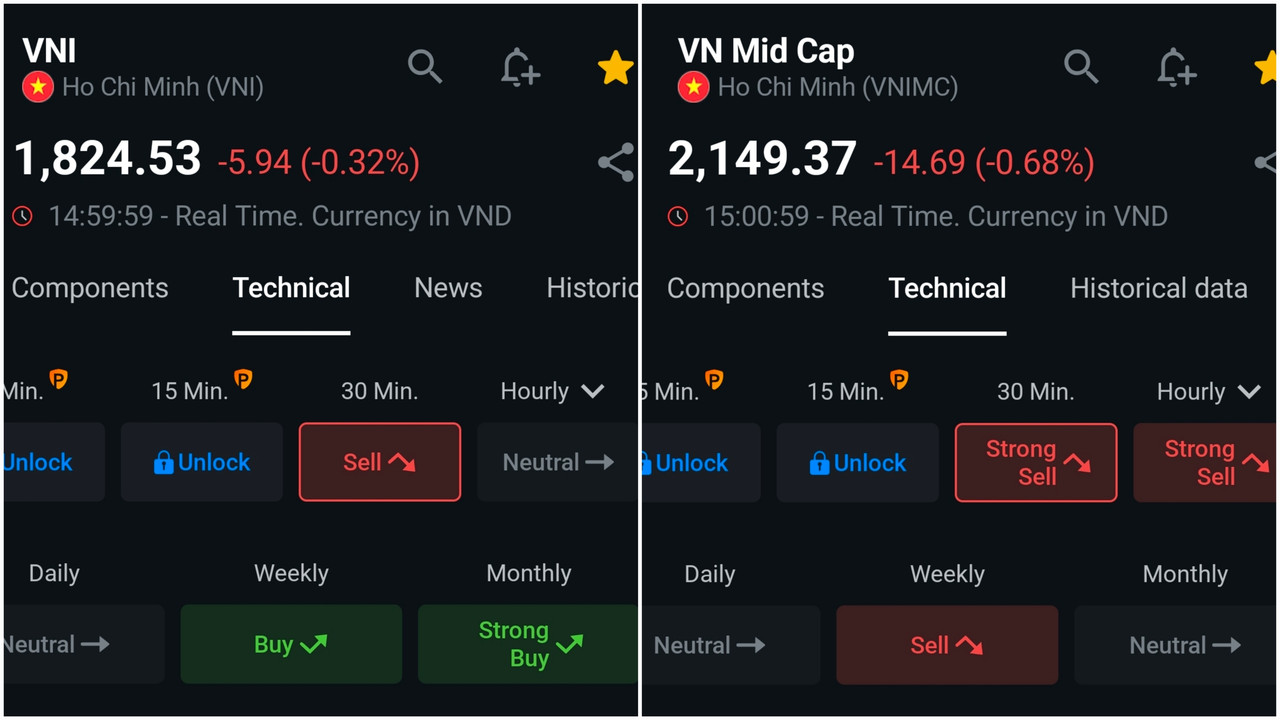Tap the clock icon next to 14:59:59
Viewport: 1280px width, 720px height.
point(23,216)
